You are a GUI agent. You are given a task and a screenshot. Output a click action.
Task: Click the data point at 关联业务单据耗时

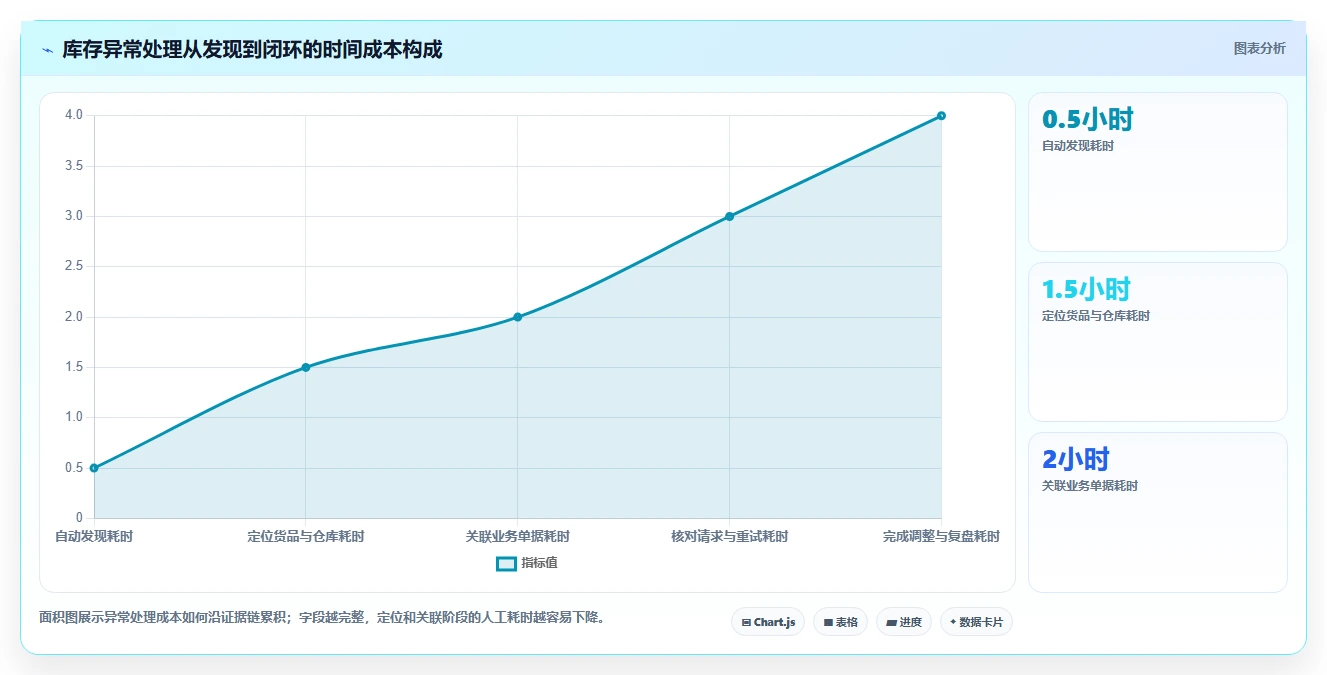point(518,317)
